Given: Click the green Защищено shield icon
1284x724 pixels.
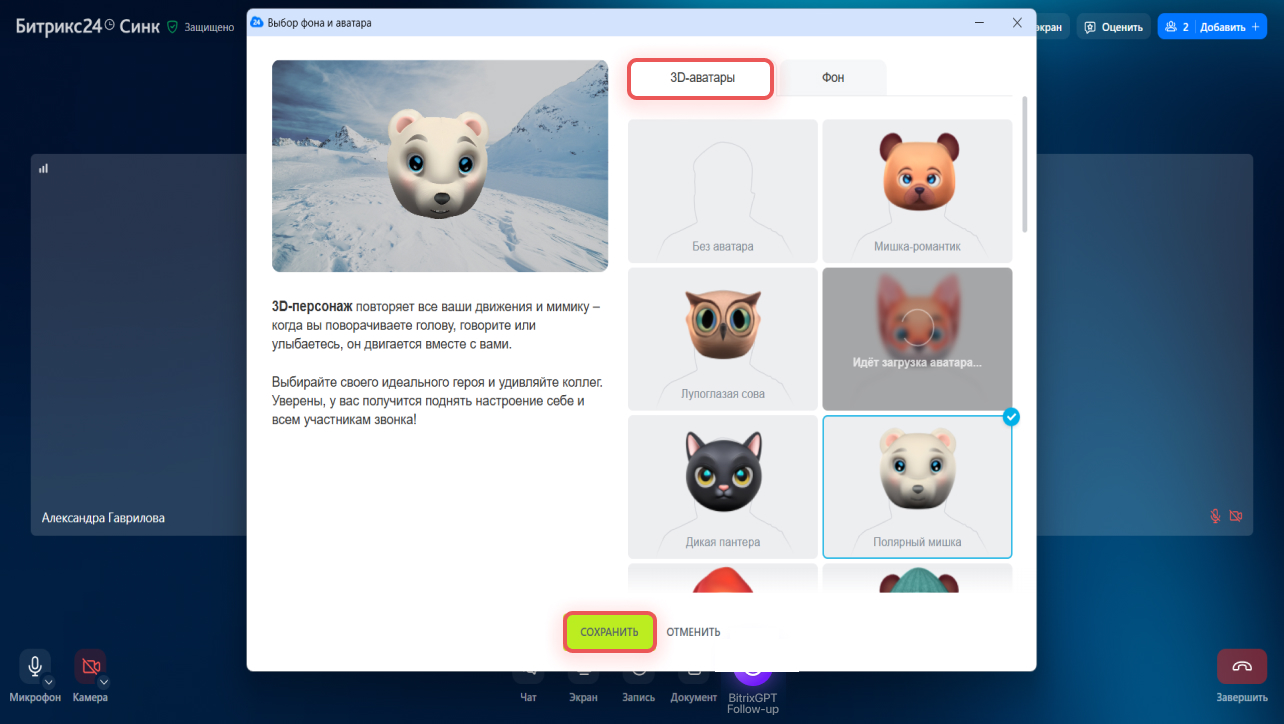Looking at the screenshot, I should pos(172,27).
